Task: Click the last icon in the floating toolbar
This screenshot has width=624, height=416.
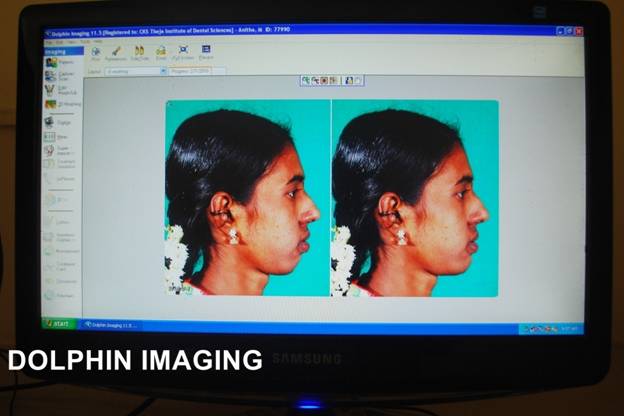Action: coord(358,81)
